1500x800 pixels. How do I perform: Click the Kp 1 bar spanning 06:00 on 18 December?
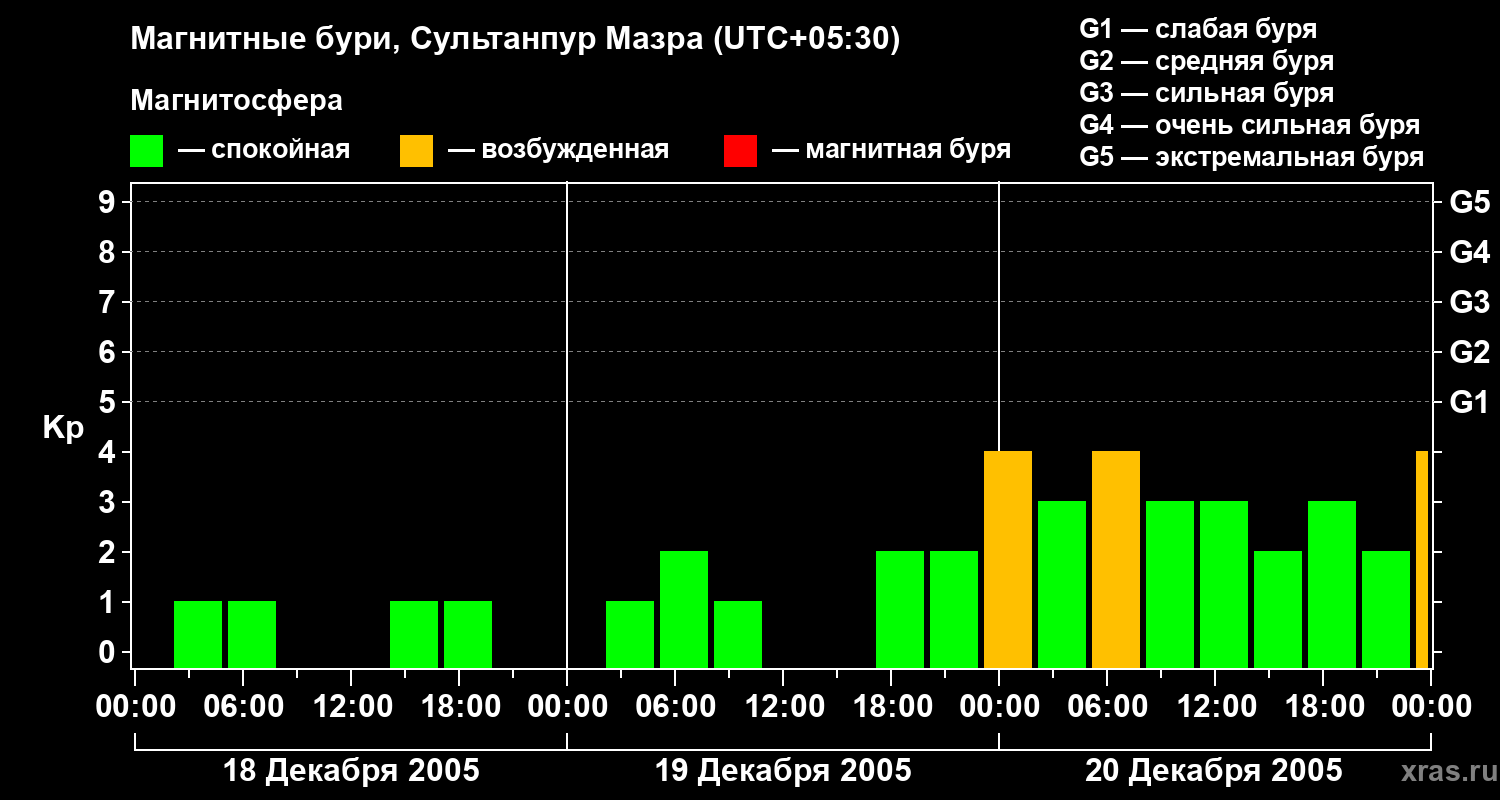point(252,634)
